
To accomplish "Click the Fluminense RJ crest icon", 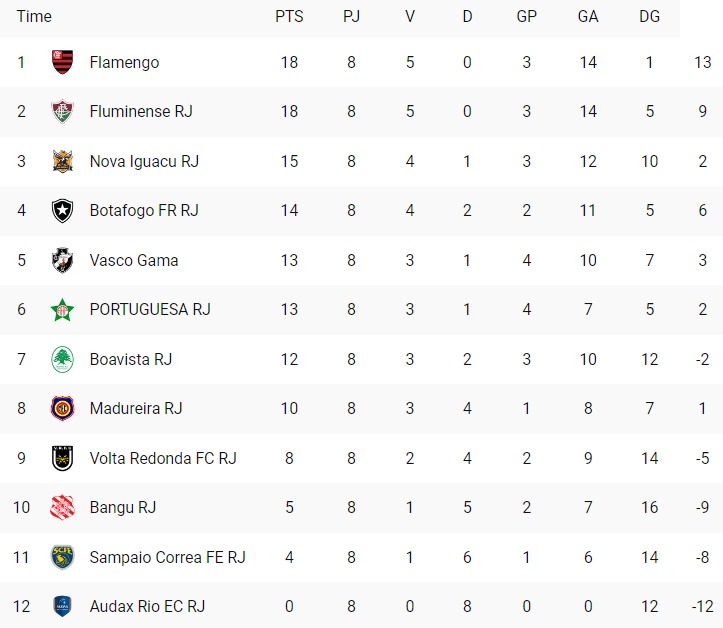I will tap(62, 112).
